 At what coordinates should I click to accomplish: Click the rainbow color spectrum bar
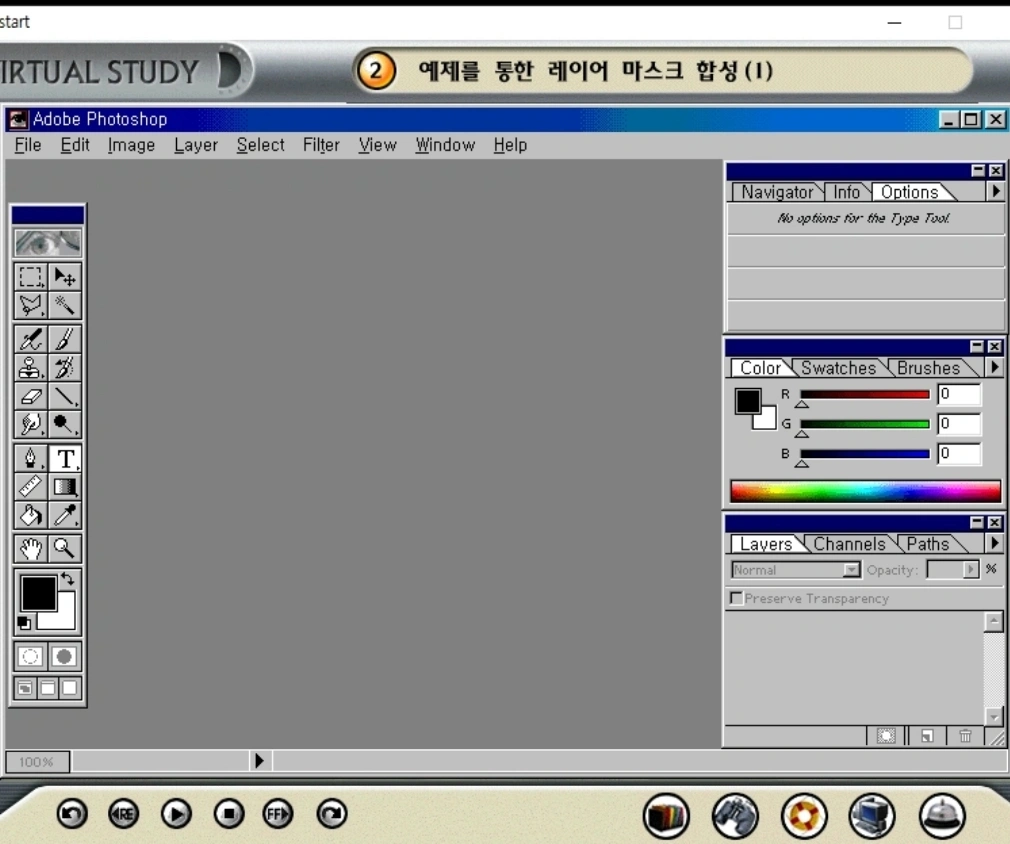(865, 491)
